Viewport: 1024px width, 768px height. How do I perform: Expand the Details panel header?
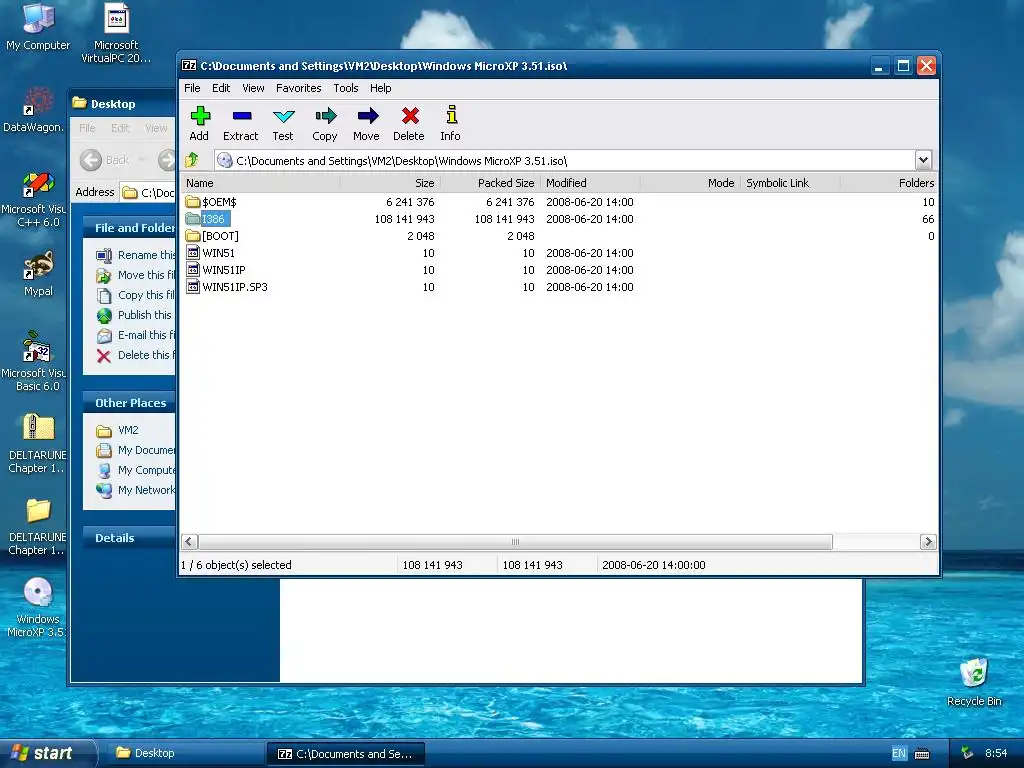(x=129, y=538)
